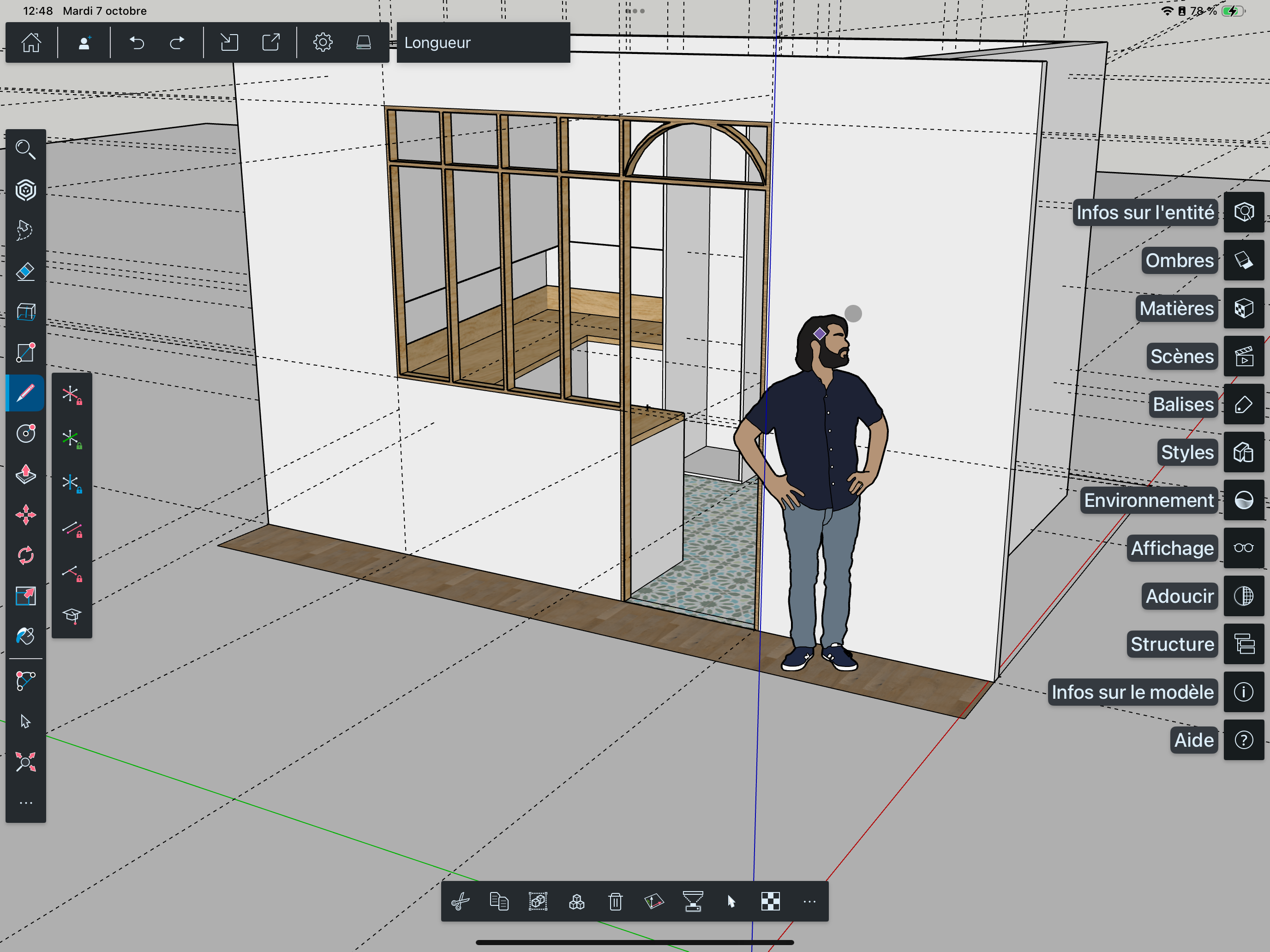The width and height of the screenshot is (1270, 952).
Task: Open the Instructor graduation cap
Action: tap(72, 616)
